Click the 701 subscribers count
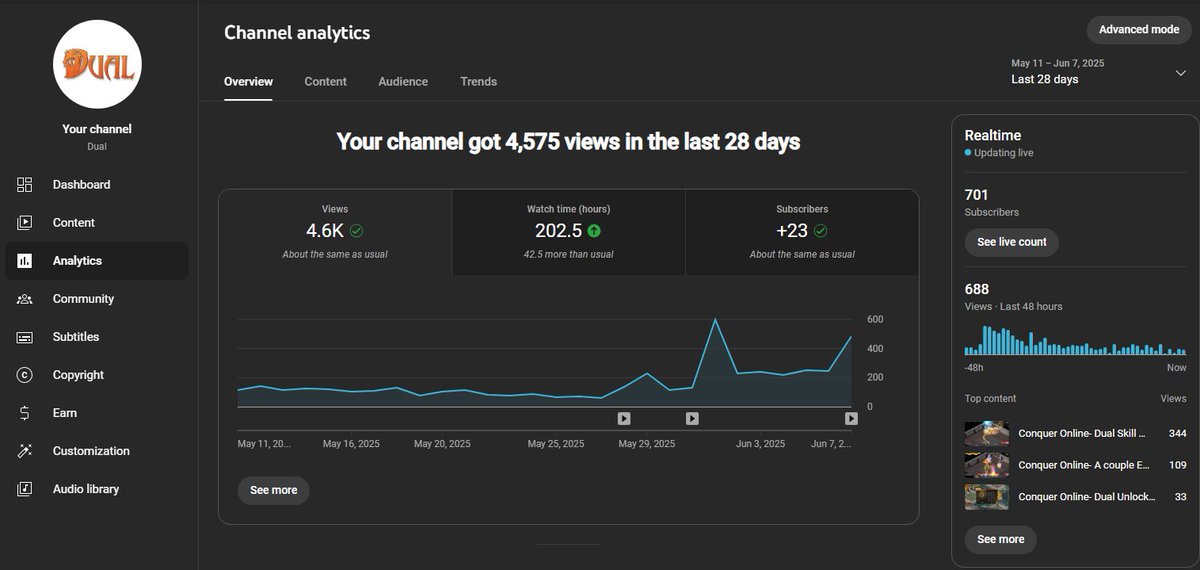Image resolution: width=1200 pixels, height=570 pixels. 976,195
